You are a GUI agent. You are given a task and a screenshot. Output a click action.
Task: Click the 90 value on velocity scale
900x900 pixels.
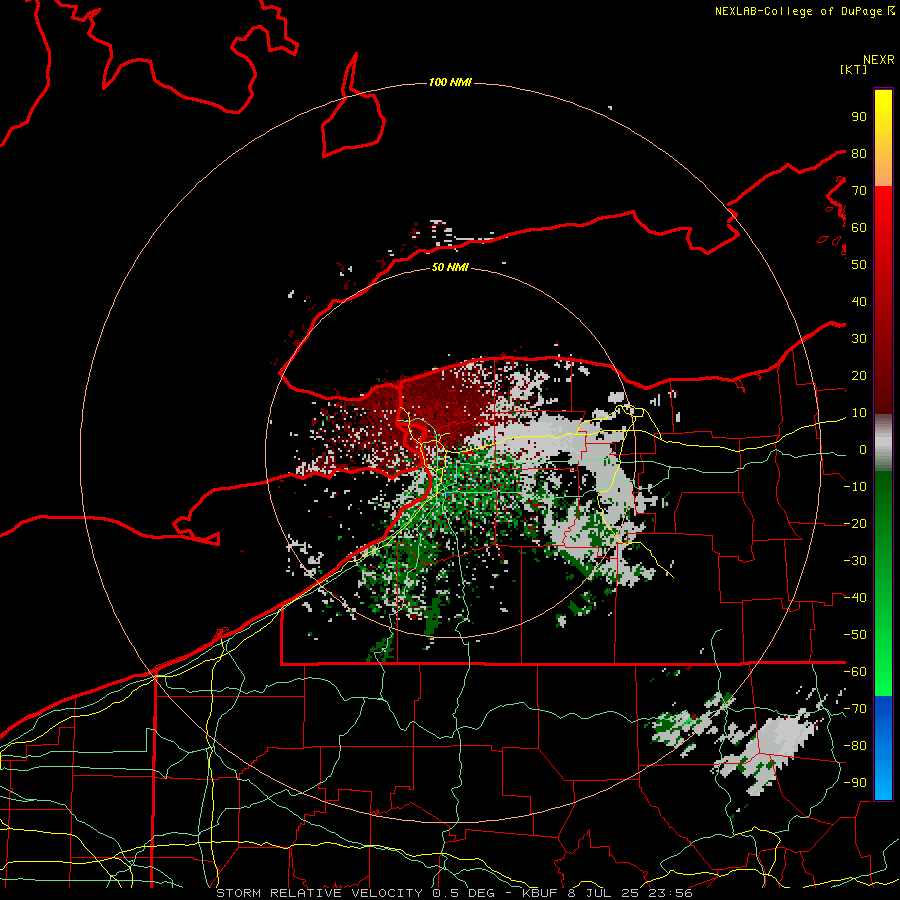point(859,117)
